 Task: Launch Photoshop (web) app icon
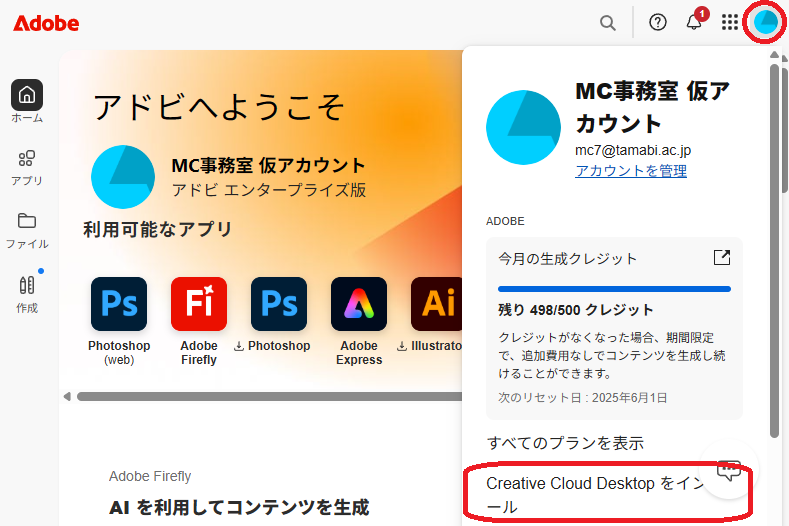119,304
